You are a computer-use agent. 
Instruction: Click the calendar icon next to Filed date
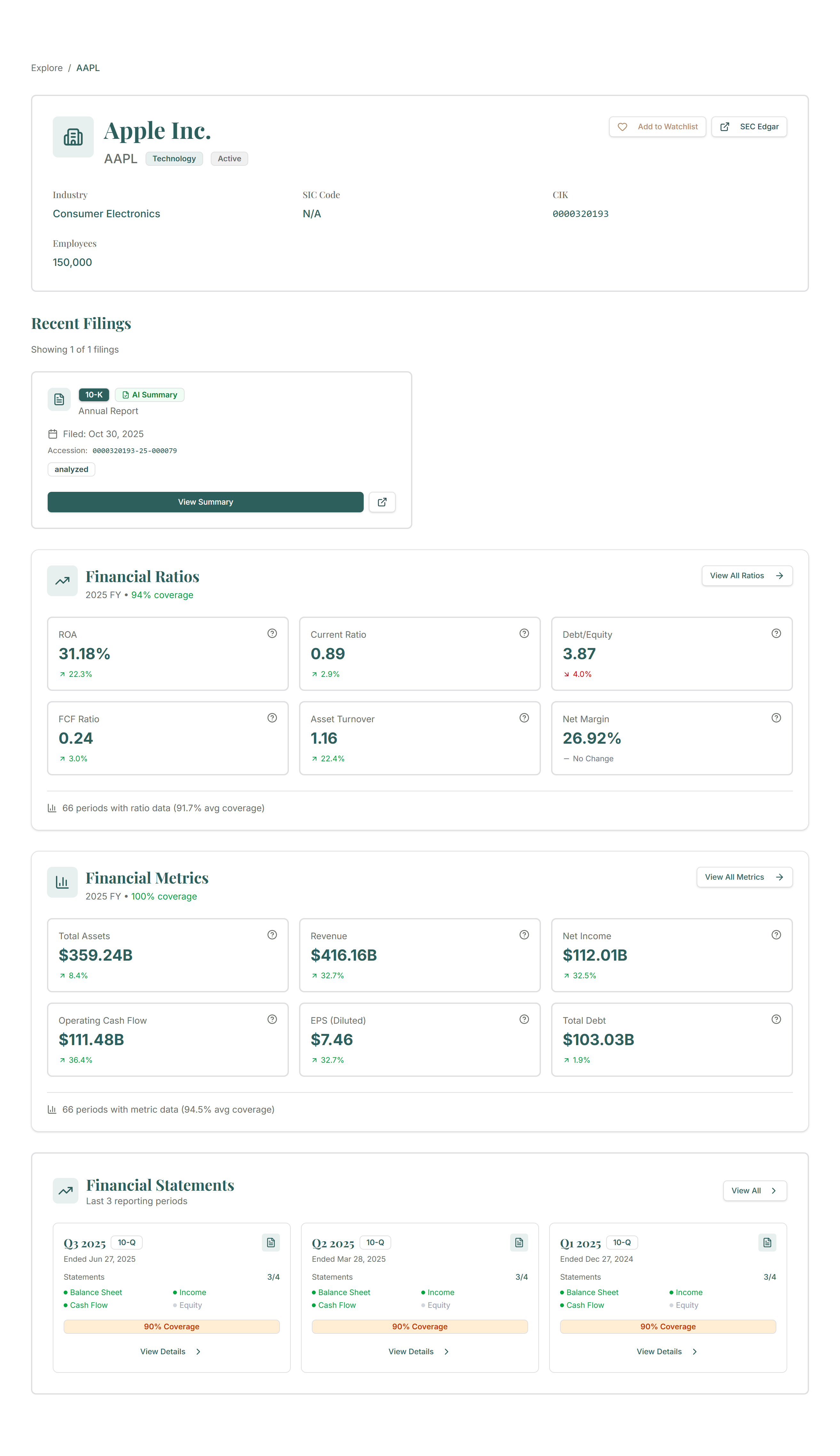click(x=52, y=433)
